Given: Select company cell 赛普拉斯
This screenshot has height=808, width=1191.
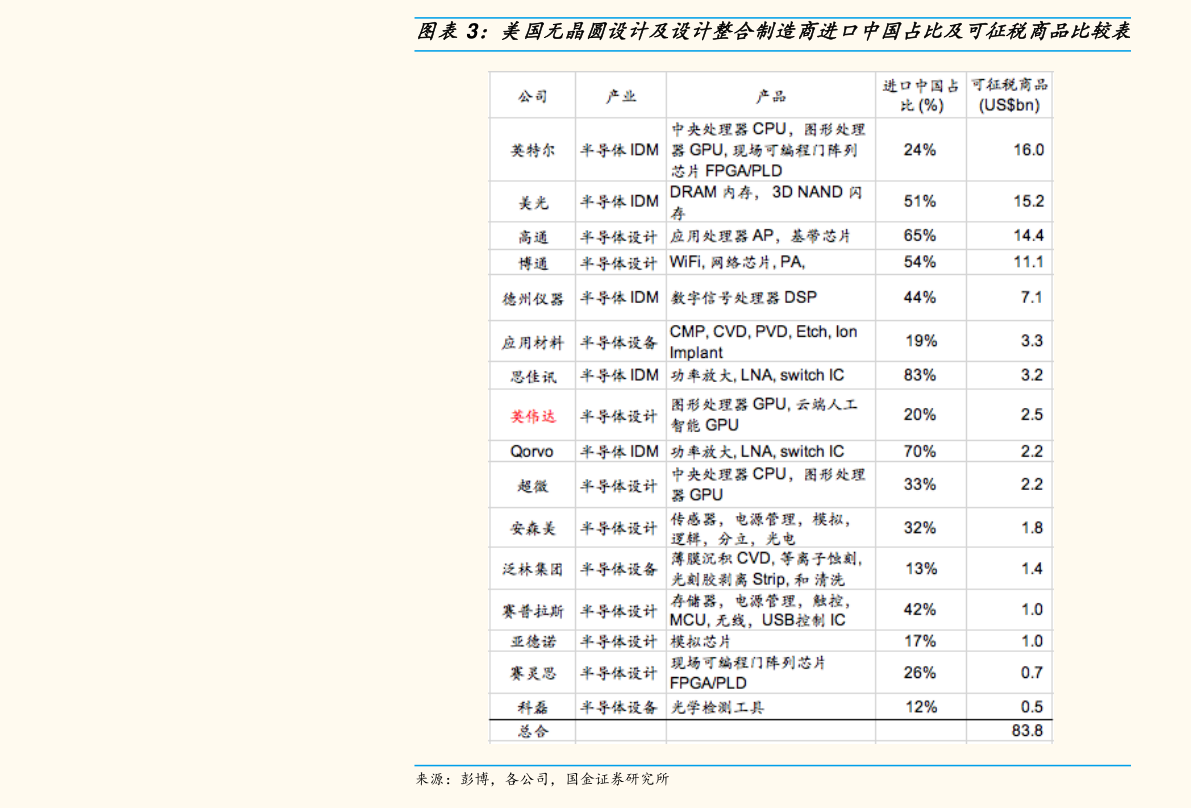Looking at the screenshot, I should [x=532, y=611].
